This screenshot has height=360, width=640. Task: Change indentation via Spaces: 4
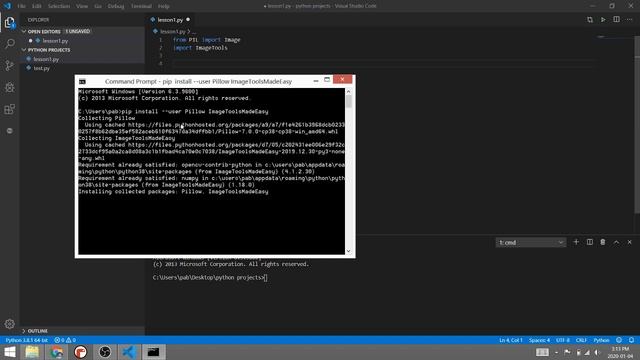tap(539, 340)
